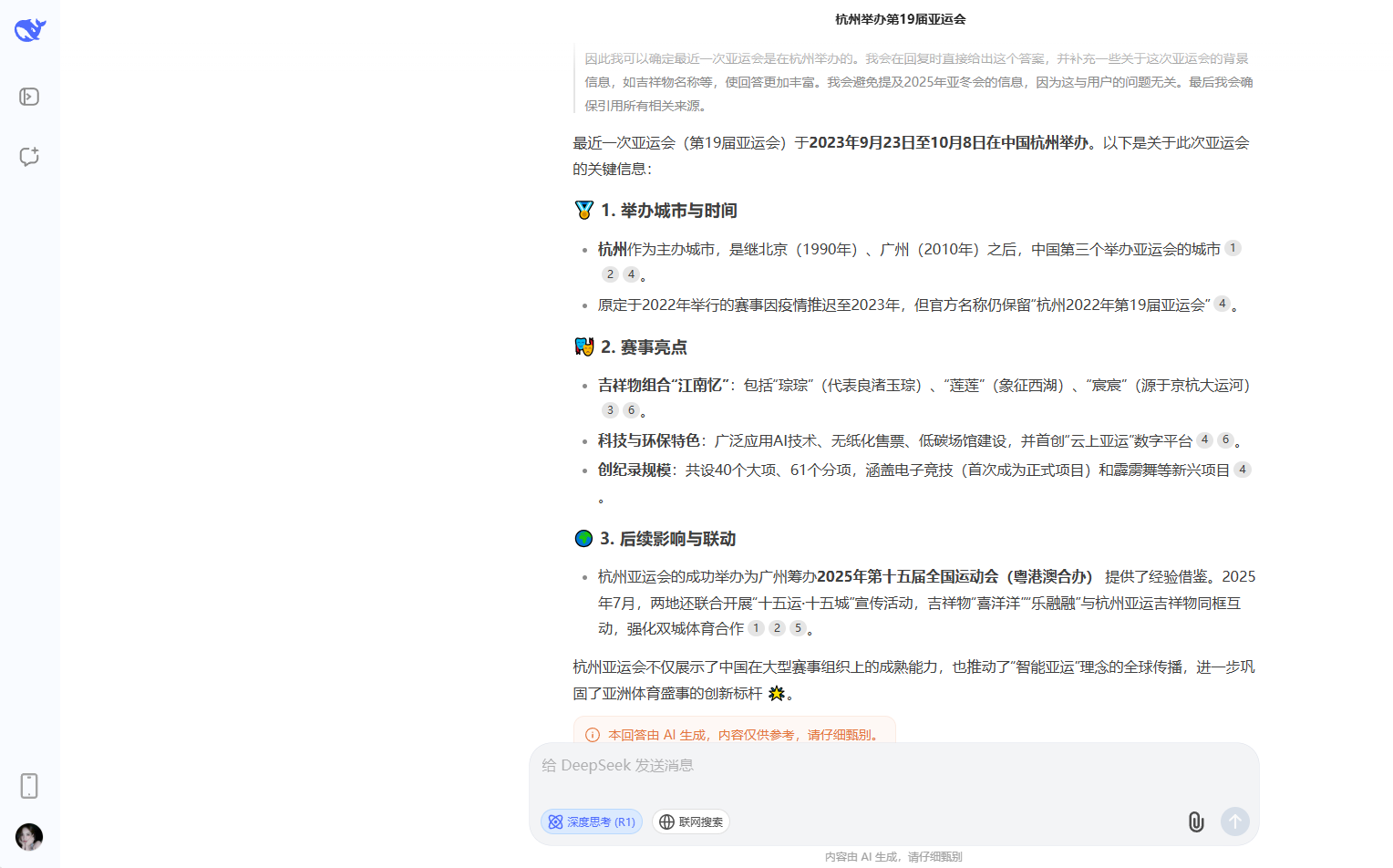Click the bold text 吉祥物组合“江南忆”
This screenshot has width=1393, height=868.
(x=664, y=386)
